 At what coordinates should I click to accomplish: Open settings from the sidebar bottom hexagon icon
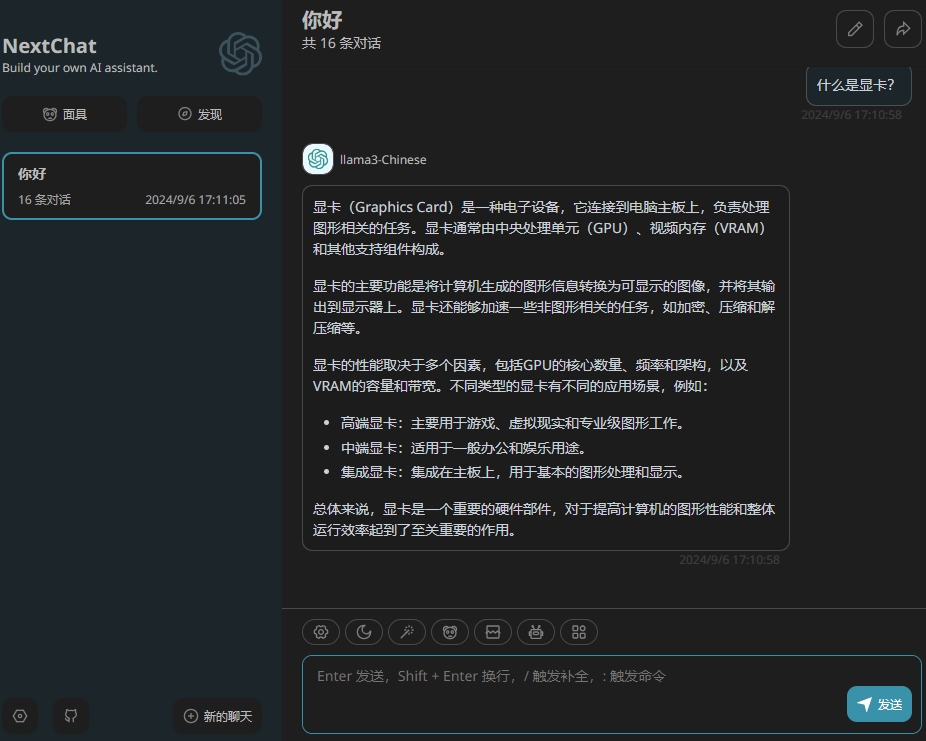20,716
